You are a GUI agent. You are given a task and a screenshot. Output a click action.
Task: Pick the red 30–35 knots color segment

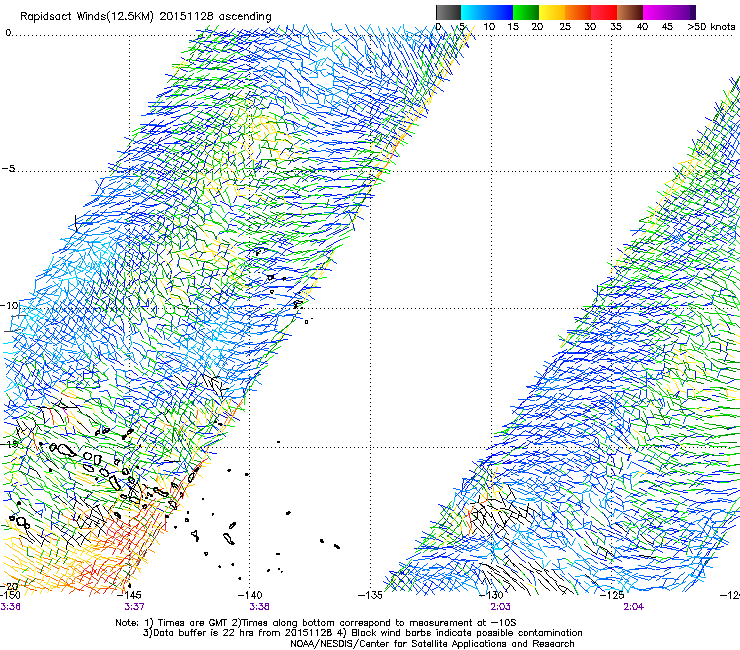tap(604, 12)
